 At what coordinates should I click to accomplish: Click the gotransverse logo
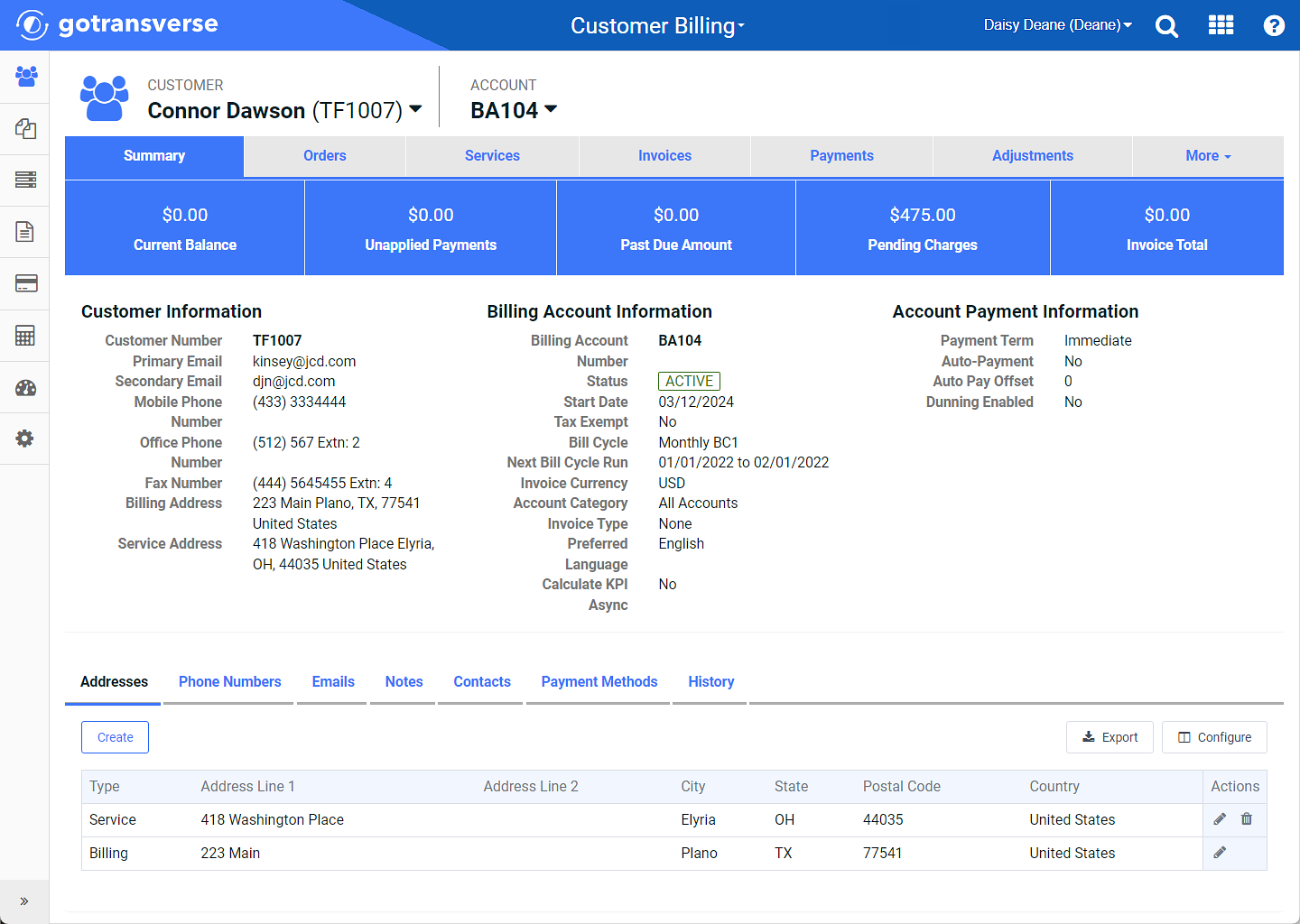pos(117,24)
